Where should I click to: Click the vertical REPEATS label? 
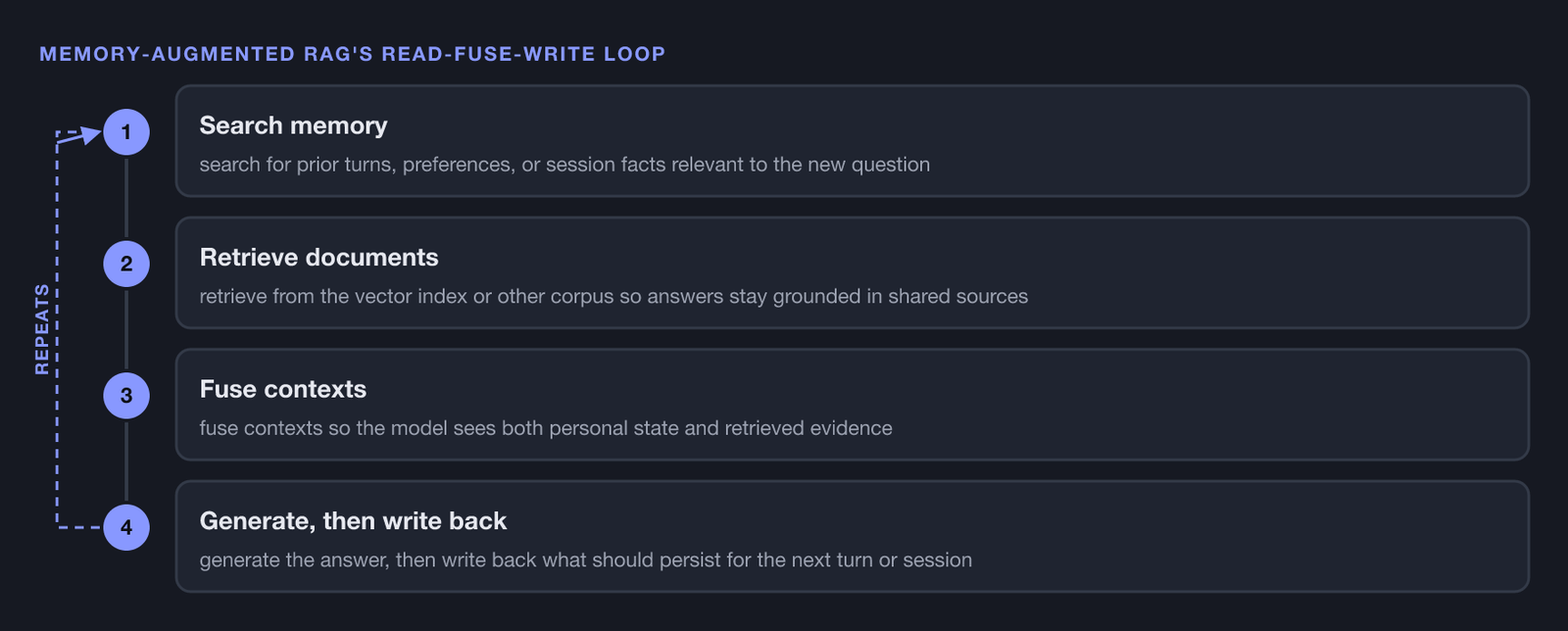click(42, 329)
